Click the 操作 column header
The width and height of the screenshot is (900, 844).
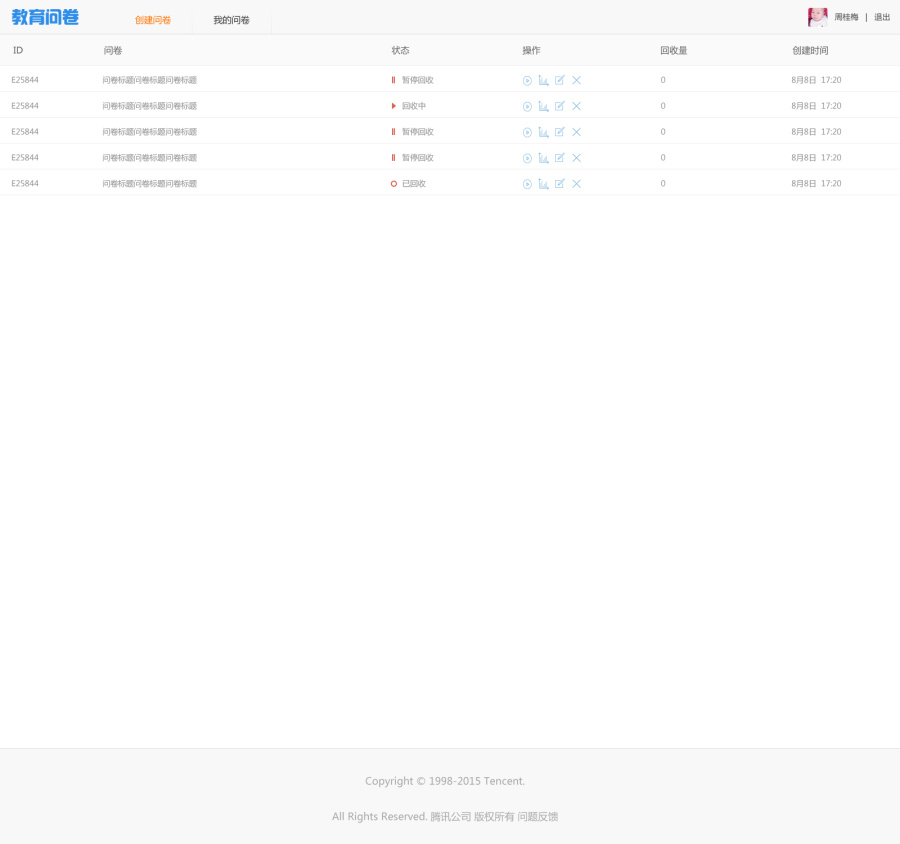pos(531,51)
